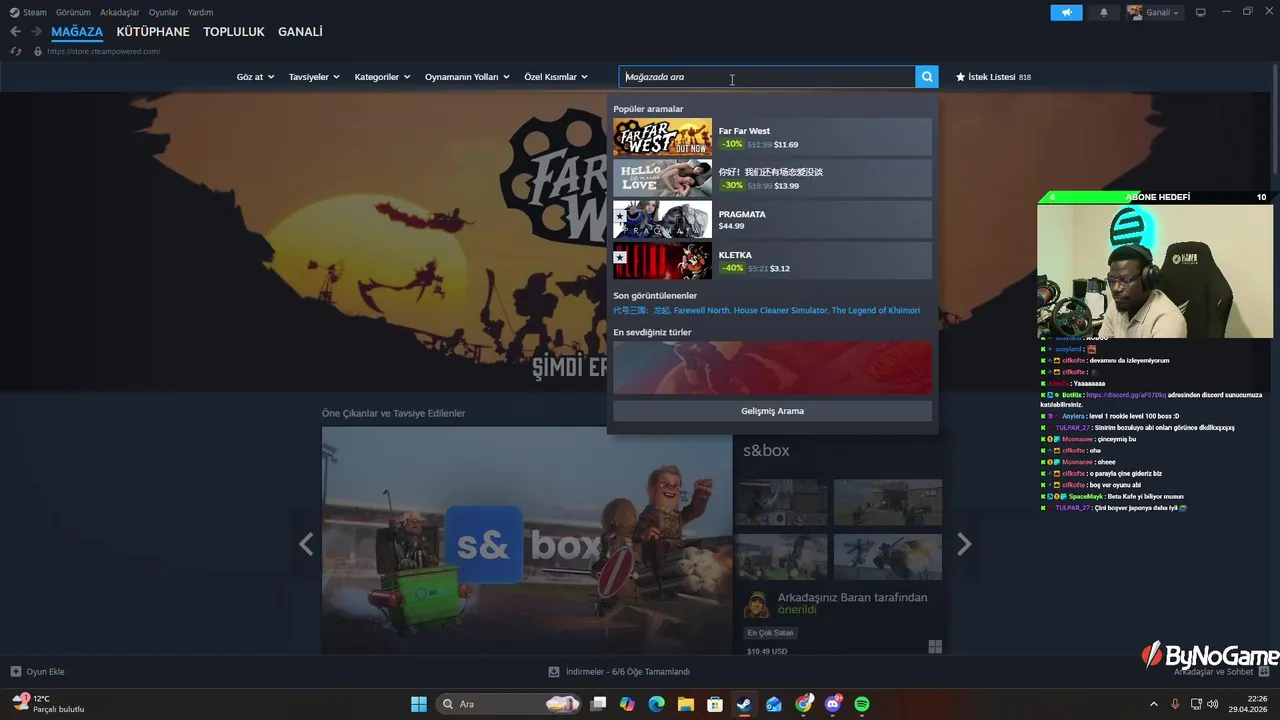This screenshot has width=1280, height=720.
Task: Click the En Çok Satan tag
Action: (770, 632)
